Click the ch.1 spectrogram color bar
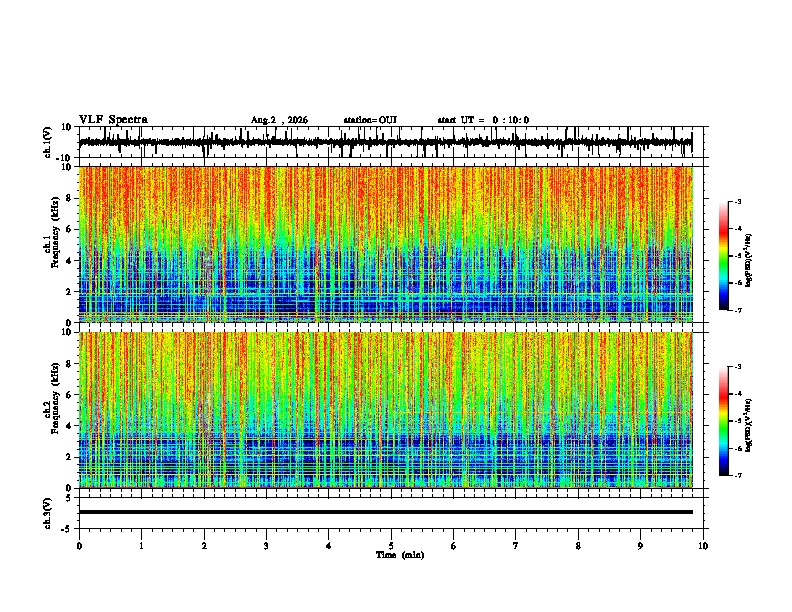 tap(723, 256)
